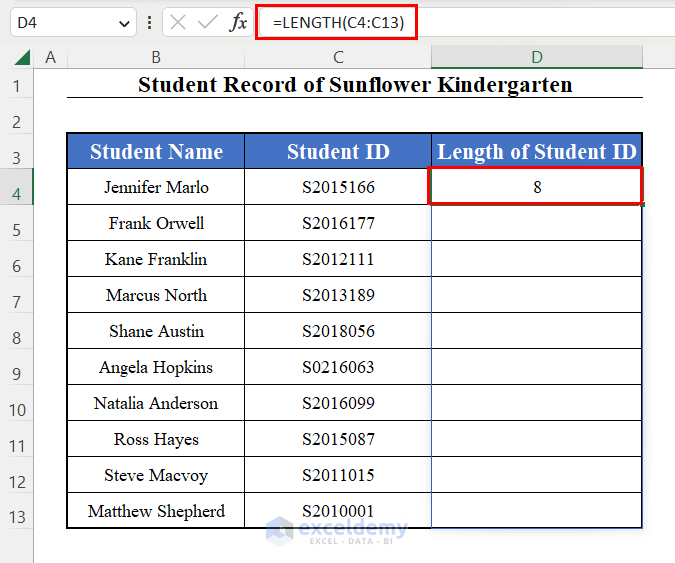Viewport: 675px width, 563px height.
Task: Select cell D4 containing value 8
Action: click(537, 187)
